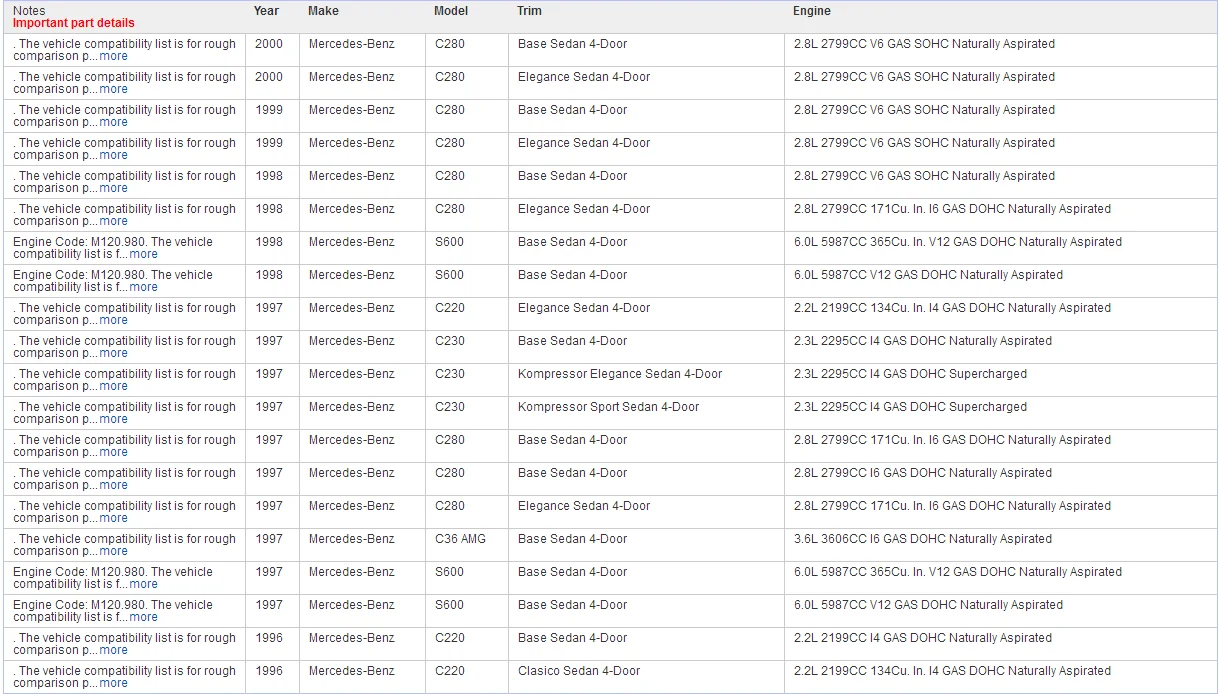Click the Year column header
This screenshot has width=1219, height=695.
[267, 11]
